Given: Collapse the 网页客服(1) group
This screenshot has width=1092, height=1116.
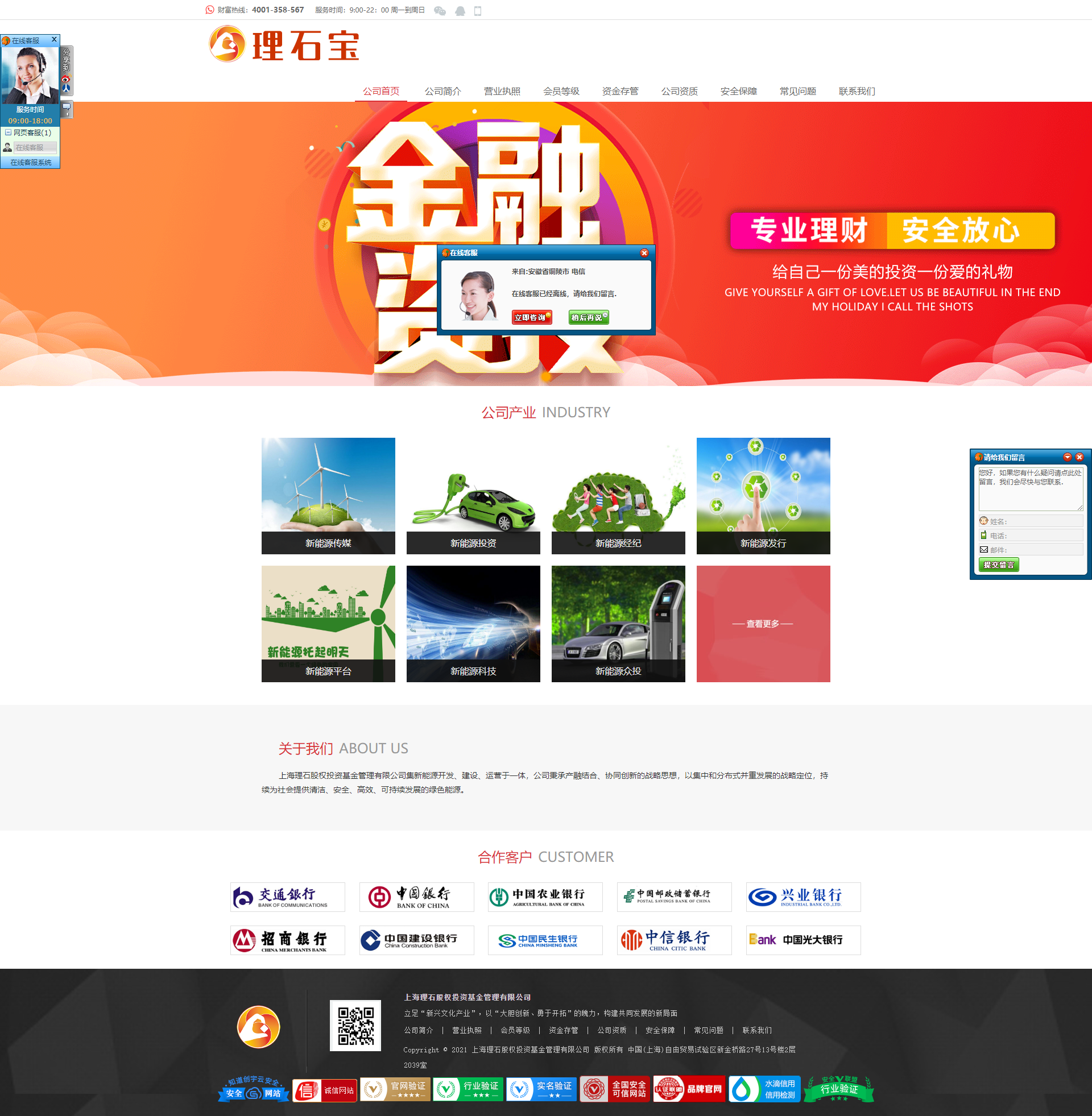Looking at the screenshot, I should (x=8, y=132).
